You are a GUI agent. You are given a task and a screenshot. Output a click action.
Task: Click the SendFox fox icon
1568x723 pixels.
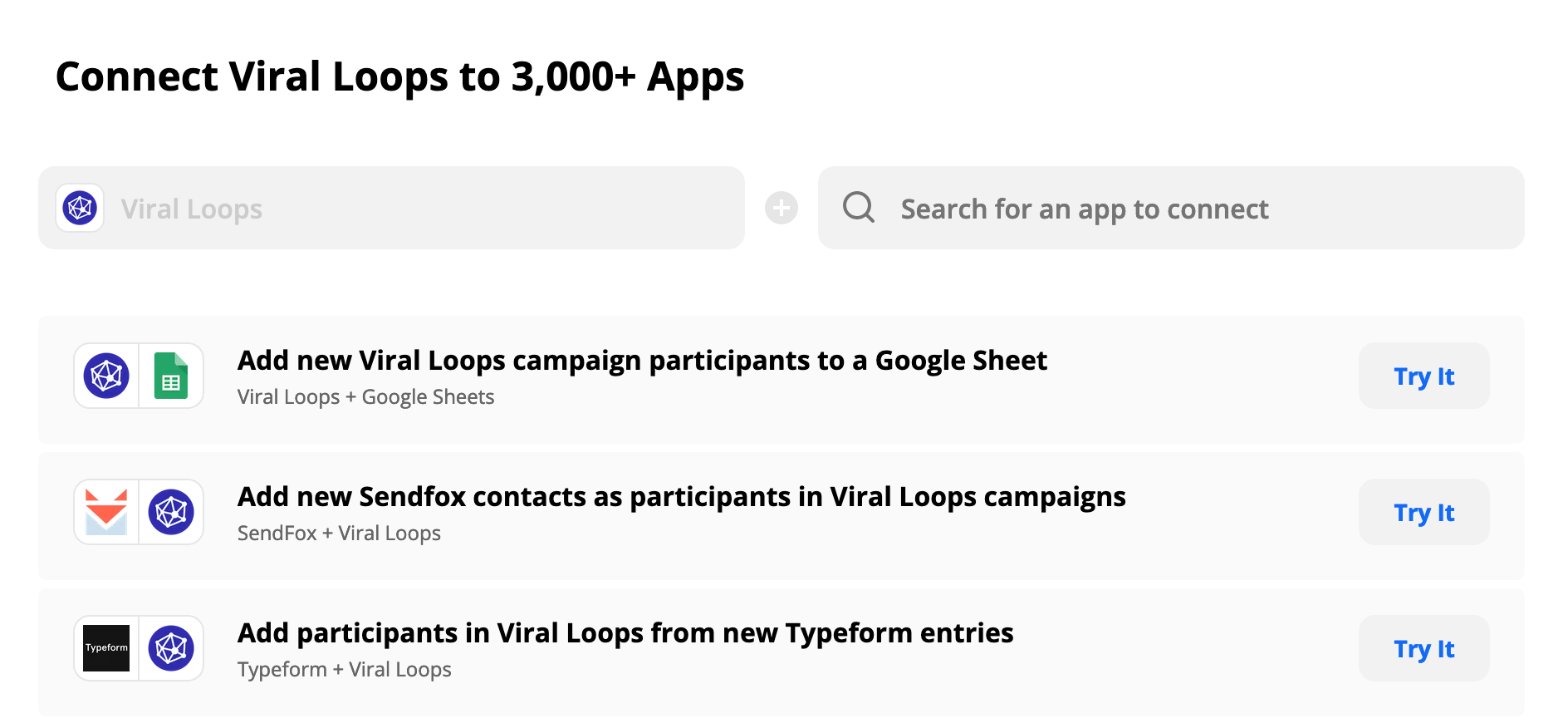click(x=106, y=512)
